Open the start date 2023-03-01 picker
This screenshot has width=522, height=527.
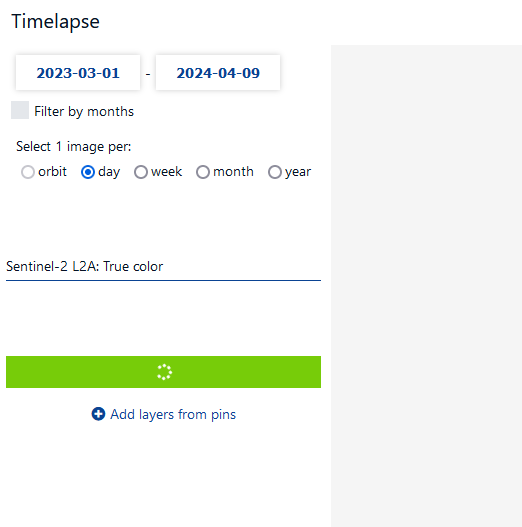tap(78, 73)
